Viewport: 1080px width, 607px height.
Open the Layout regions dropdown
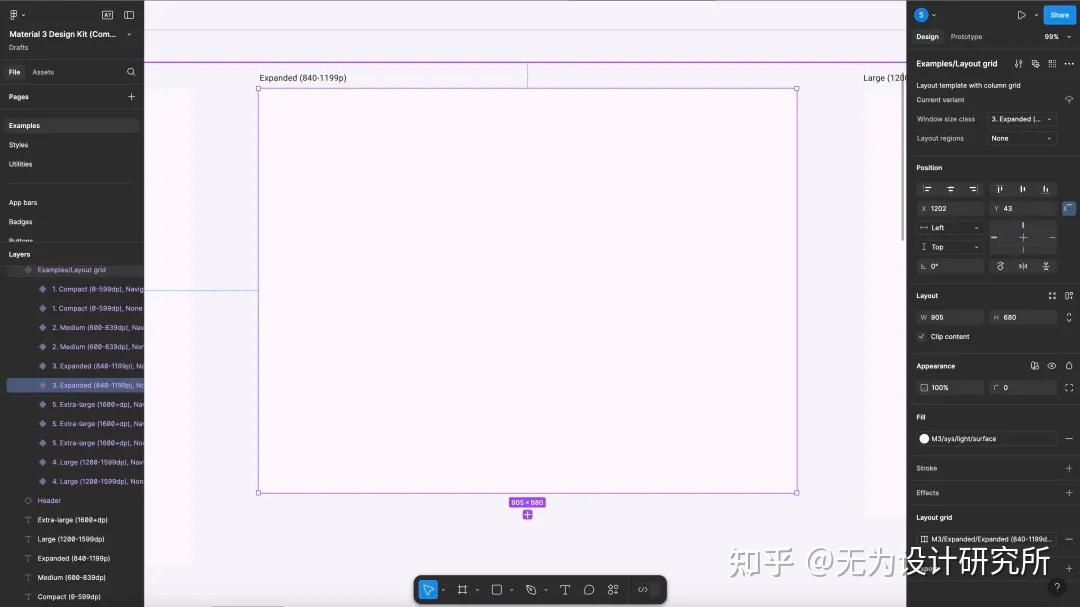1022,138
